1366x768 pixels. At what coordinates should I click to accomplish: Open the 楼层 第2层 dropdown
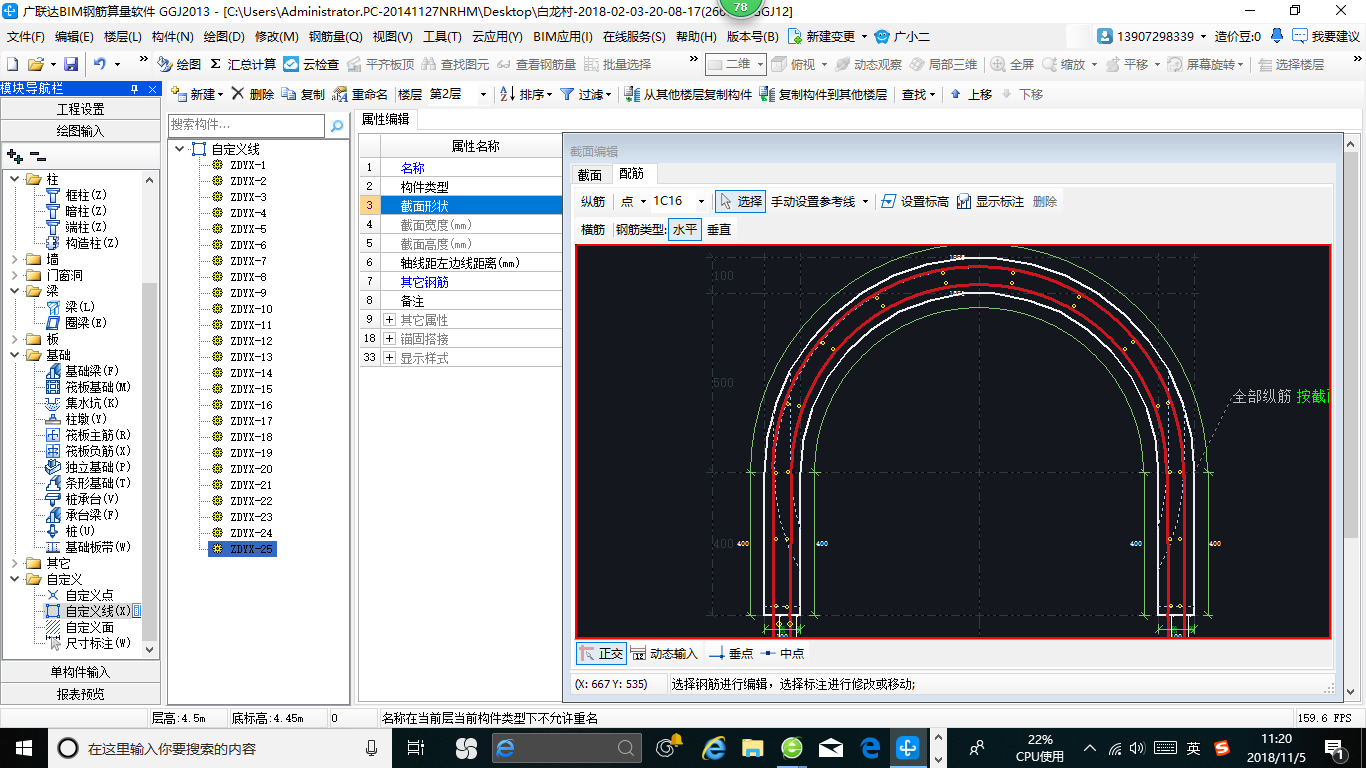pos(484,94)
